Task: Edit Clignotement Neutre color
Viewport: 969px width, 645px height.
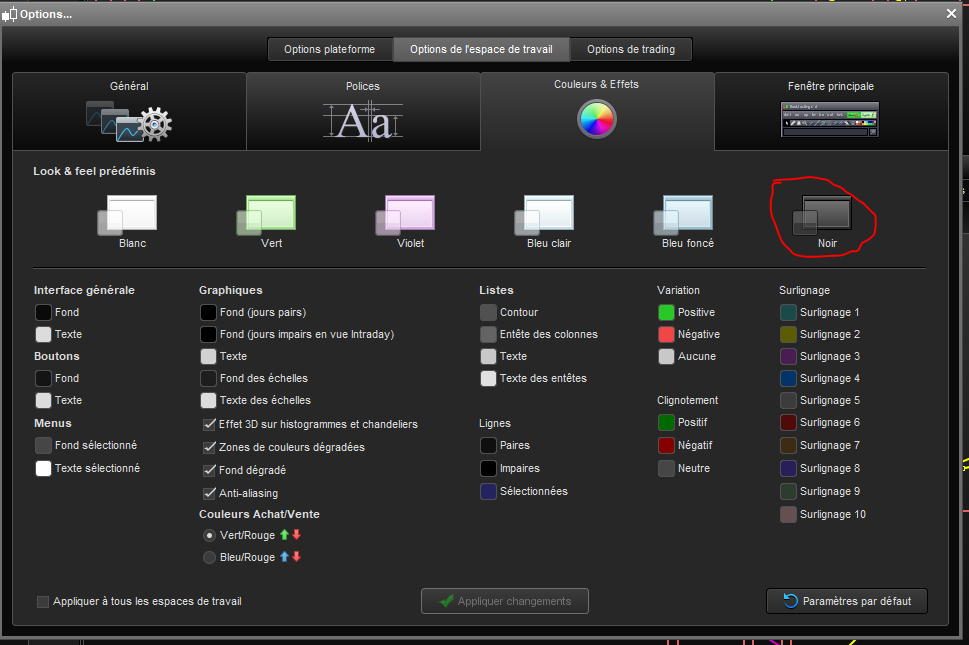Action: click(666, 468)
